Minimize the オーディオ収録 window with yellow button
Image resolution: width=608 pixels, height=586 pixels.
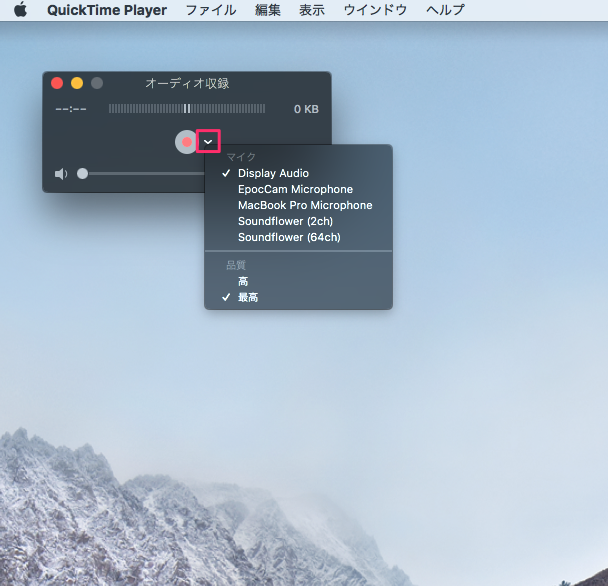[x=77, y=83]
